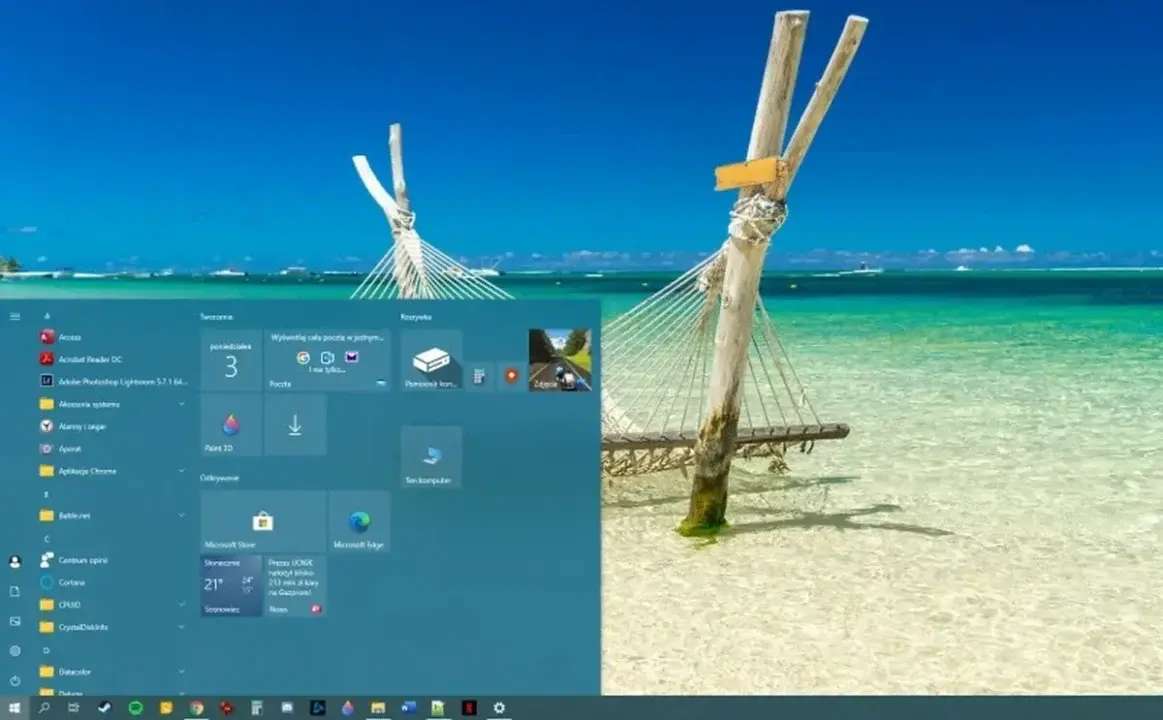
Task: Launch Cortana from the app list
Action: [x=70, y=583]
